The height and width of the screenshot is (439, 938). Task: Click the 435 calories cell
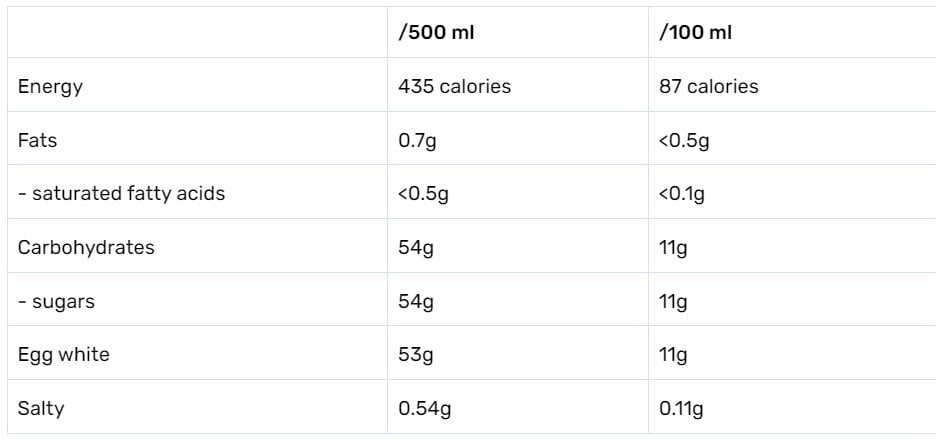point(455,86)
